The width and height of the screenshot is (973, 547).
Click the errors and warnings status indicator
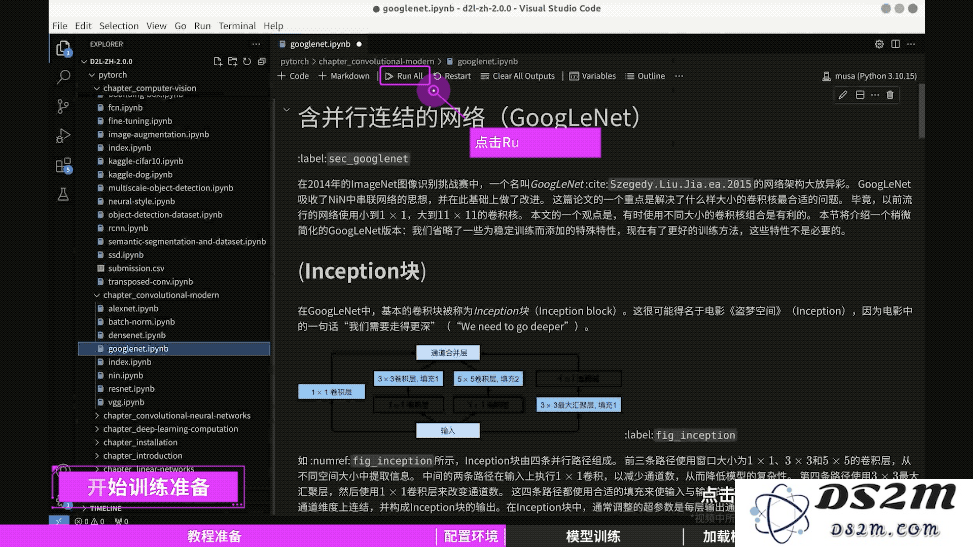pyautogui.click(x=89, y=522)
